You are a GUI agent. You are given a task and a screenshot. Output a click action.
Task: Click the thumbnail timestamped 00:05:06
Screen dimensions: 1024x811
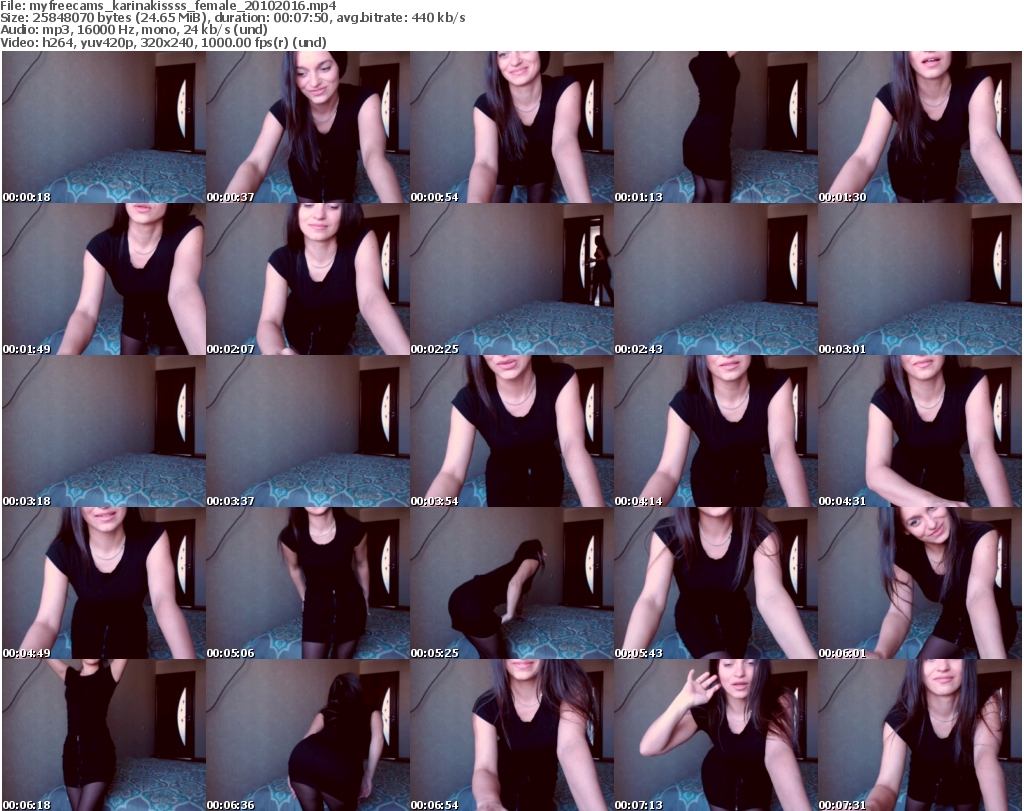(308, 584)
